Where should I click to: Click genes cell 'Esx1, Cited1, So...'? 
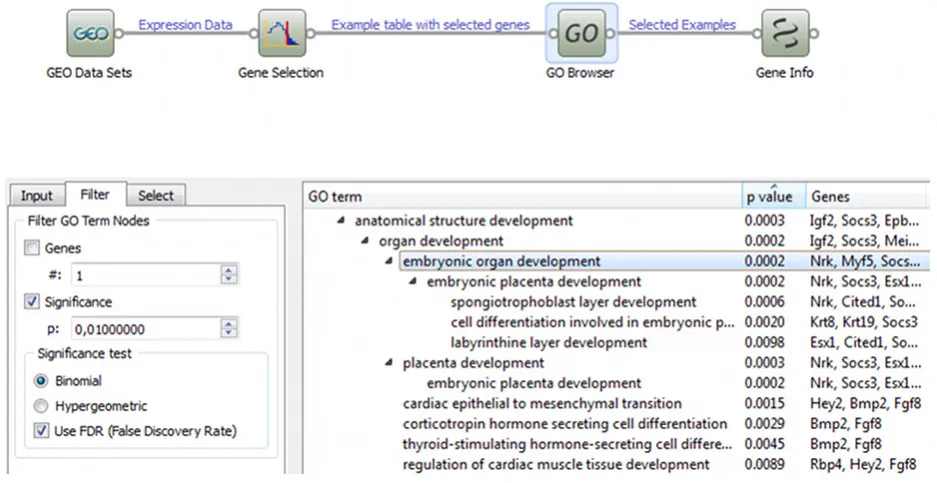coord(864,343)
